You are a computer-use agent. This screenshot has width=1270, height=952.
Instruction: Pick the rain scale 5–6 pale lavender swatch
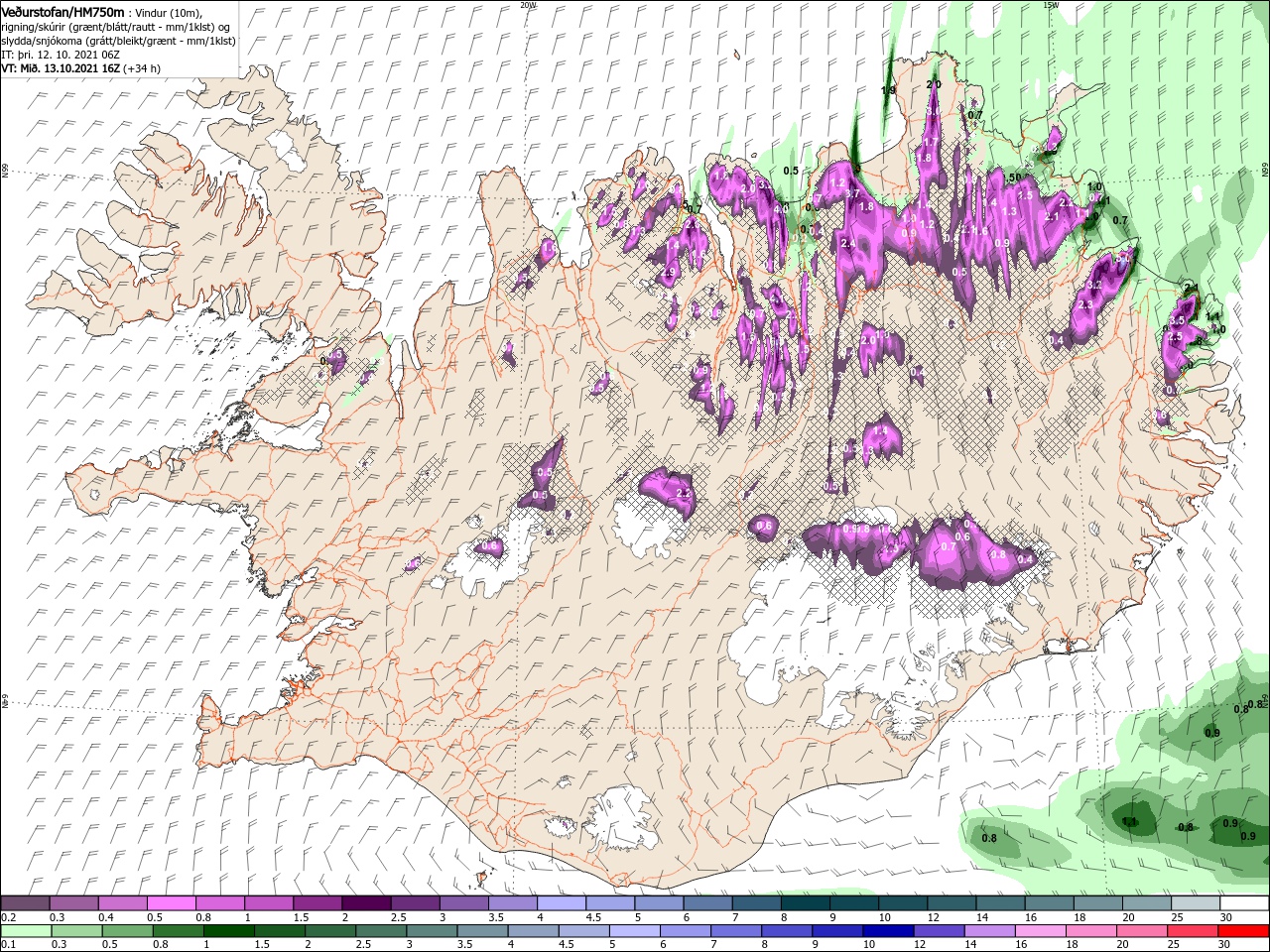(x=636, y=931)
